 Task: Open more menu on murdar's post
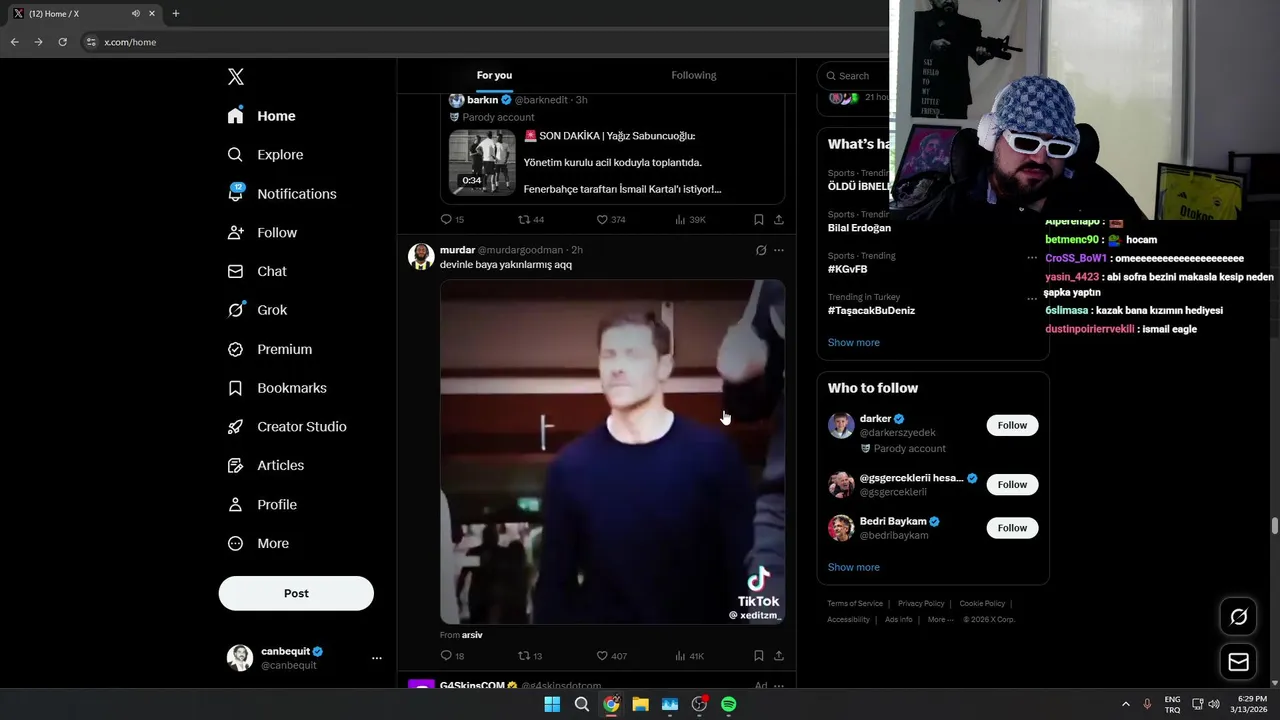point(779,250)
